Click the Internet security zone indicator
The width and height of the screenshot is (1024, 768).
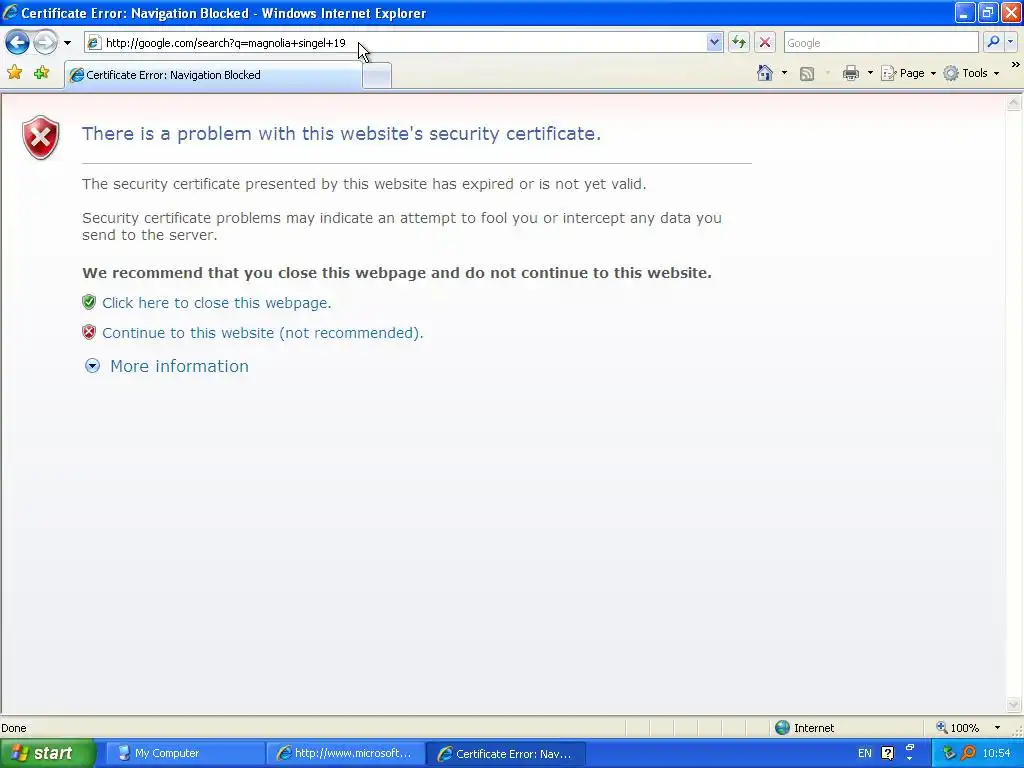[805, 728]
